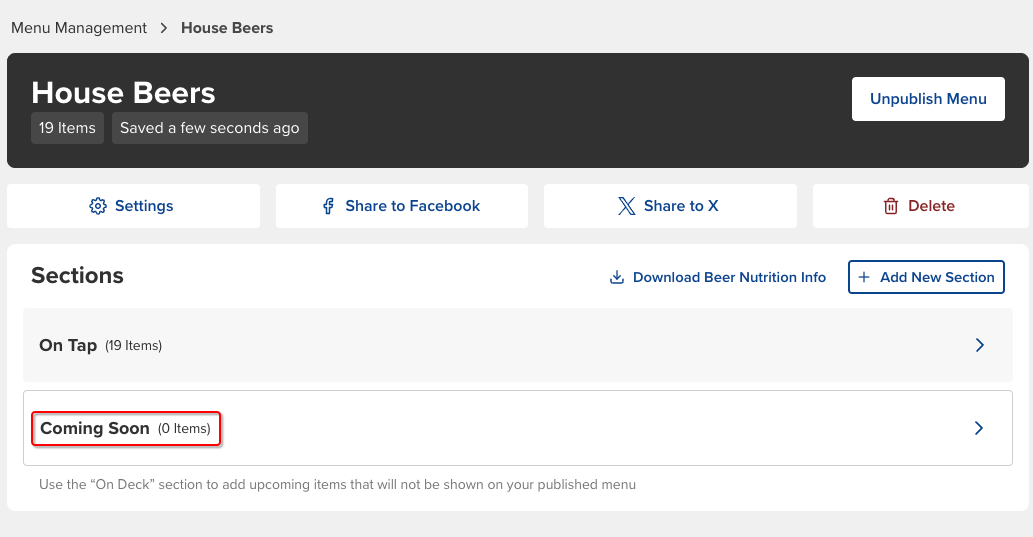Image resolution: width=1033 pixels, height=537 pixels.
Task: Click the Share to X text
Action: click(681, 206)
